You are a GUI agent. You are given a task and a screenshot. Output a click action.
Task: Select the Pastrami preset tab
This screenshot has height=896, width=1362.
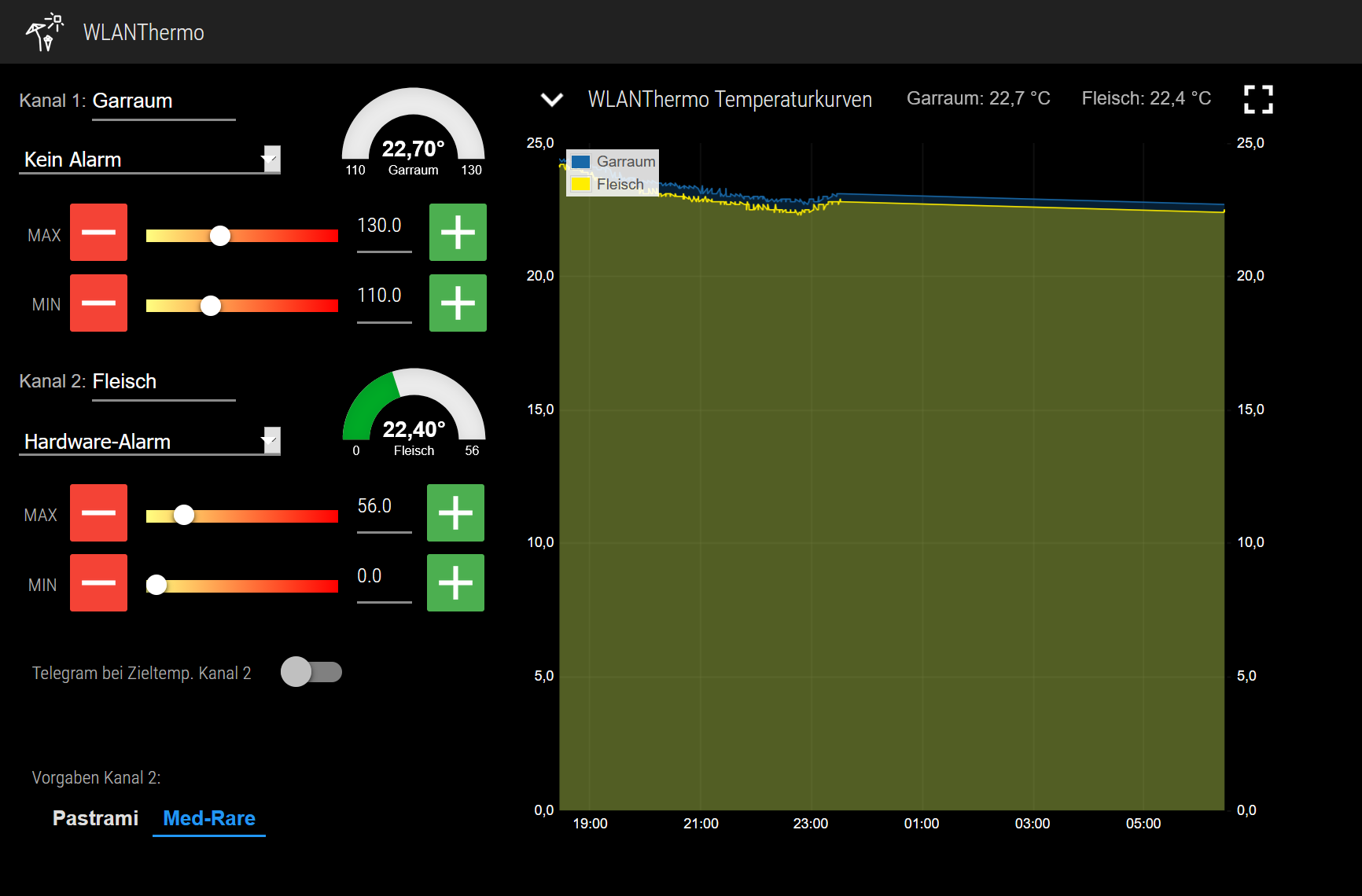[95, 818]
